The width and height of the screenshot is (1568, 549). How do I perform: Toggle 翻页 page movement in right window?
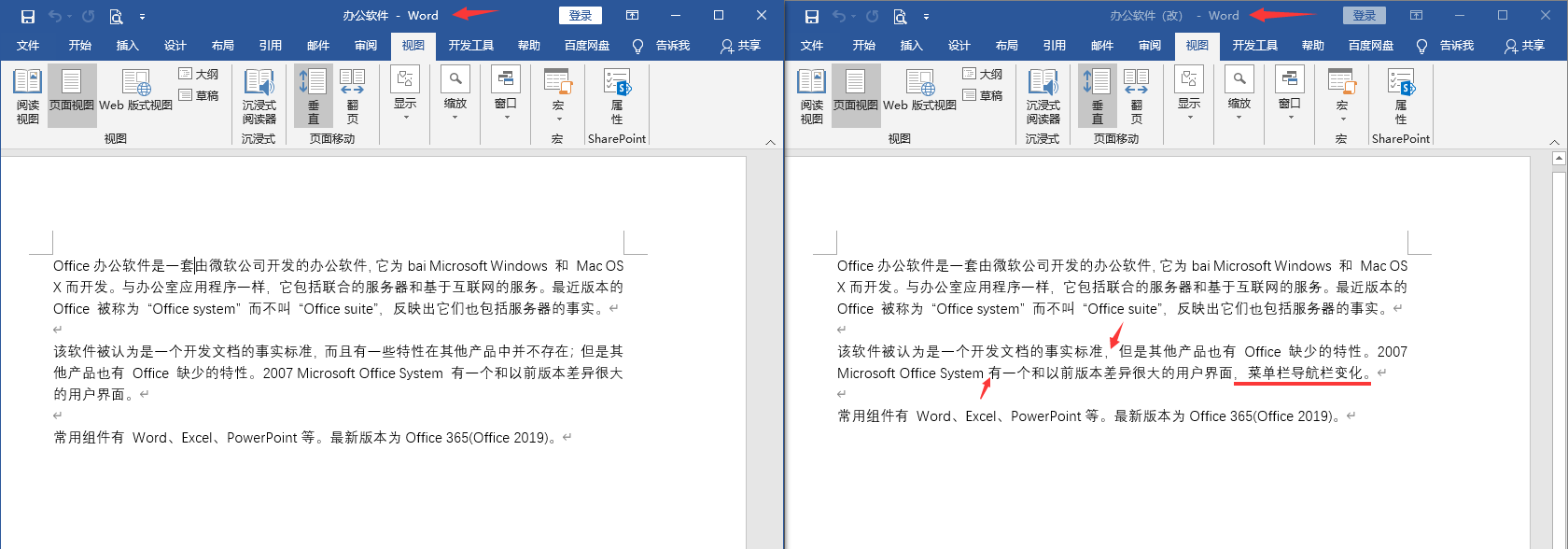1136,96
